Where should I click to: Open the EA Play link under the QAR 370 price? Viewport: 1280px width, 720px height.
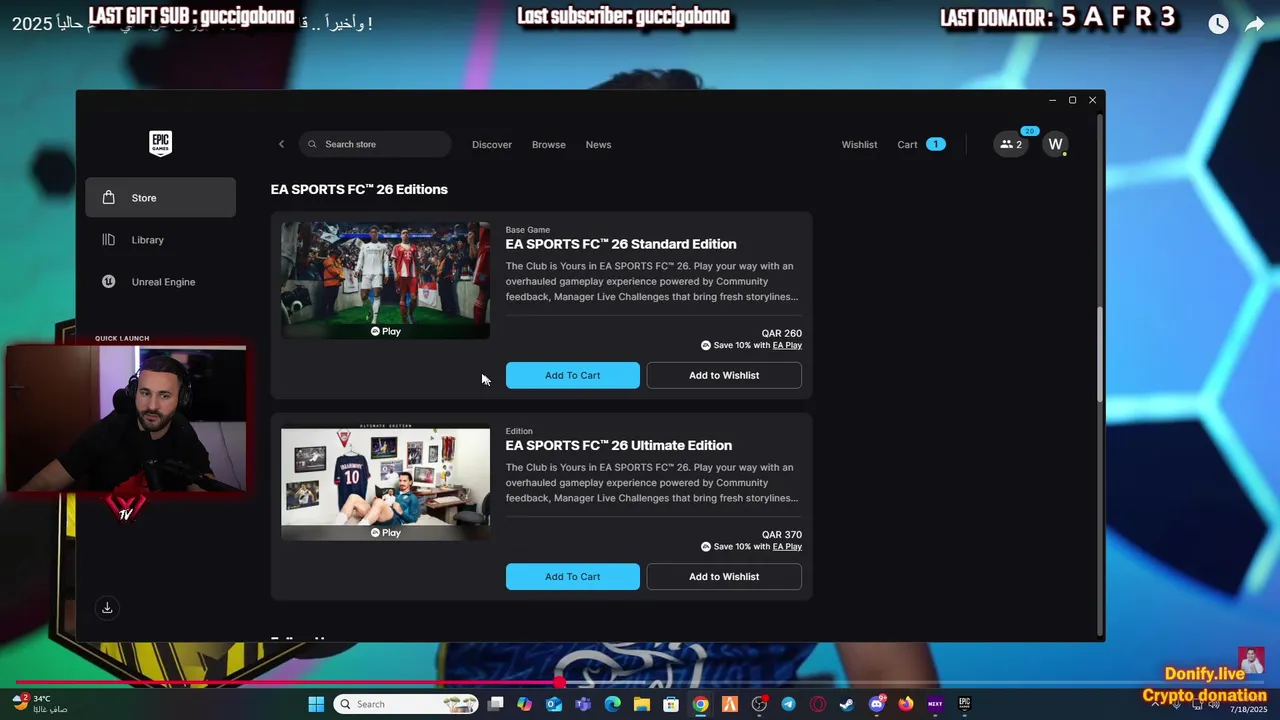(x=787, y=547)
